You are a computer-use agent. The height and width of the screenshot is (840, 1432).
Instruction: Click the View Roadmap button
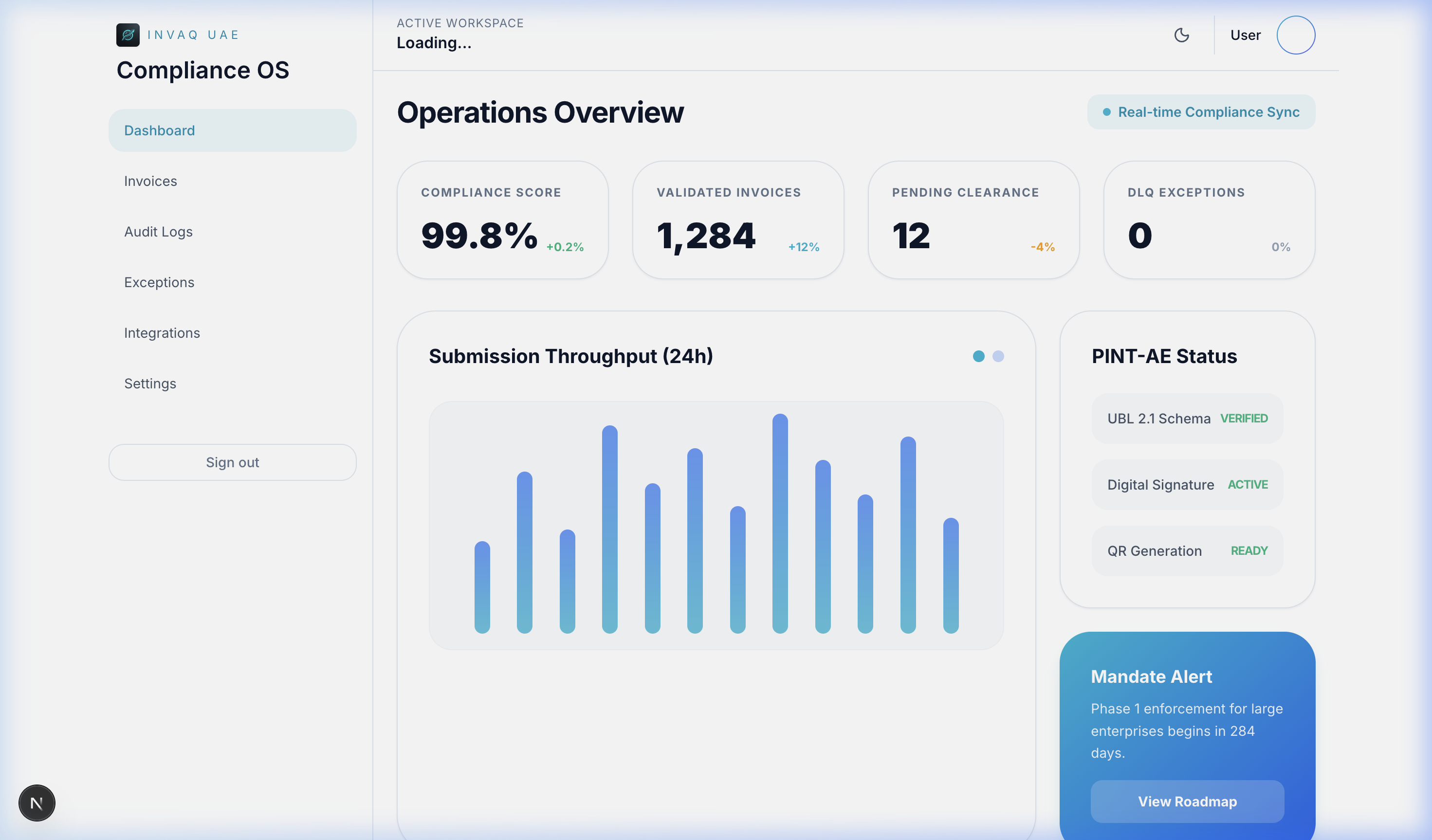click(1187, 801)
